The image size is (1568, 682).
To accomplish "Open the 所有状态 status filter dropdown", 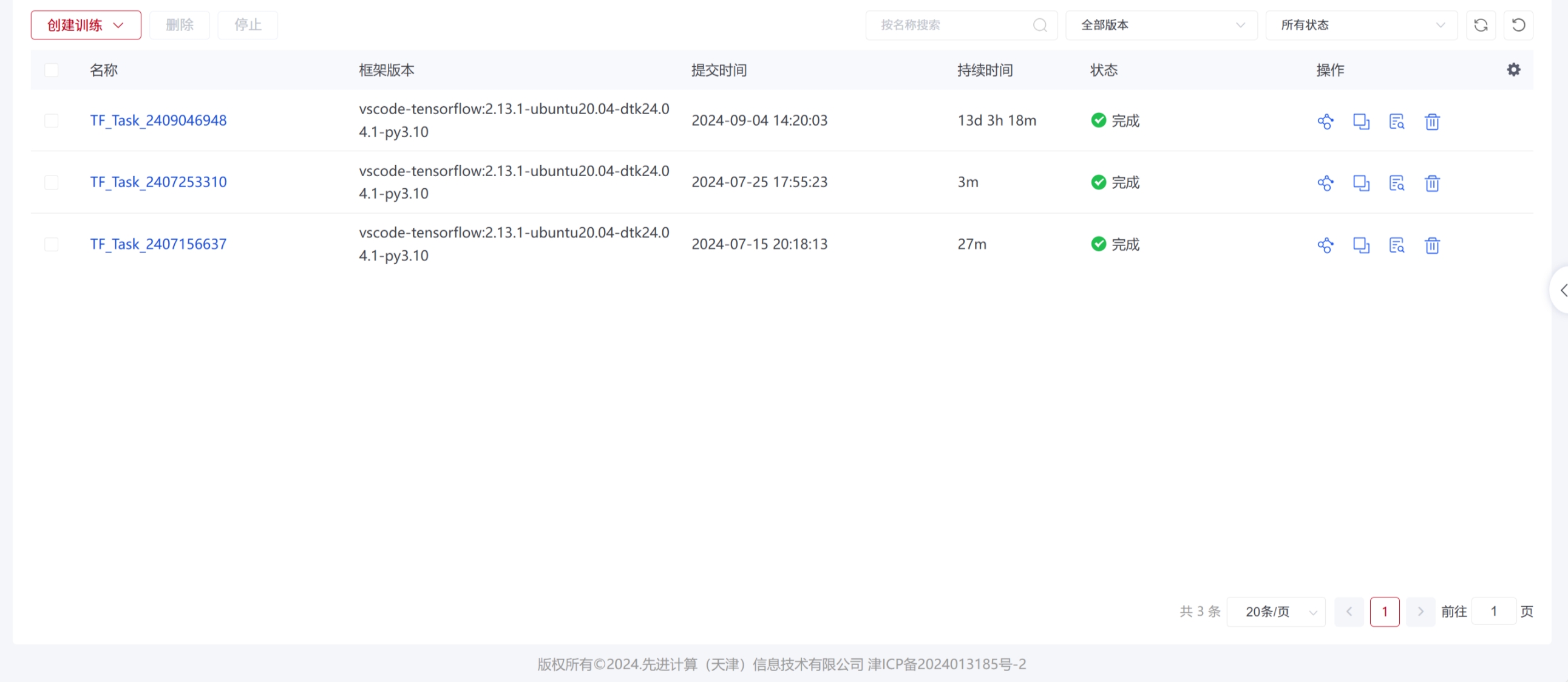I will (x=1361, y=25).
